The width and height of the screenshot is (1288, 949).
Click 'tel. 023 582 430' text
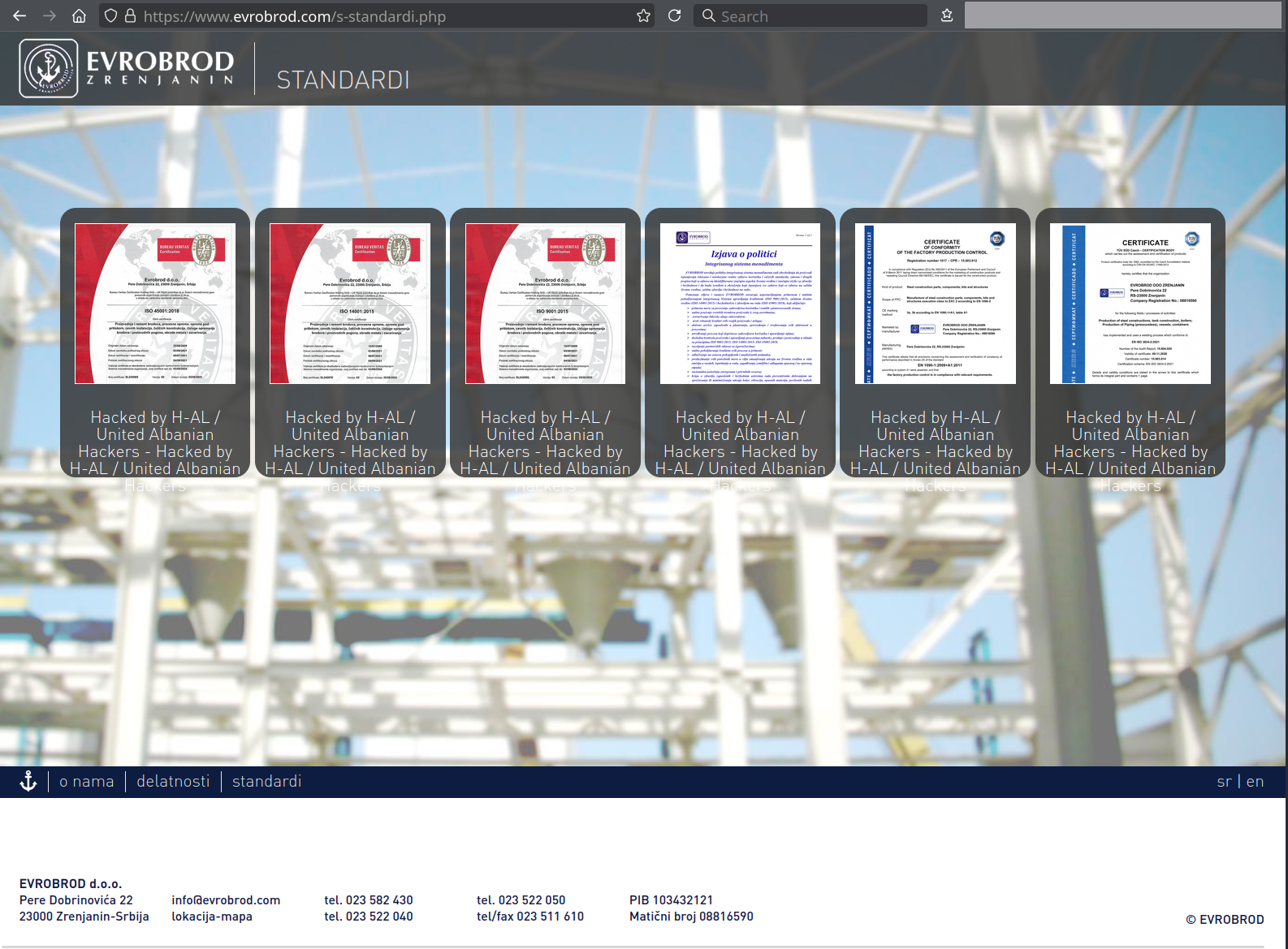click(369, 900)
